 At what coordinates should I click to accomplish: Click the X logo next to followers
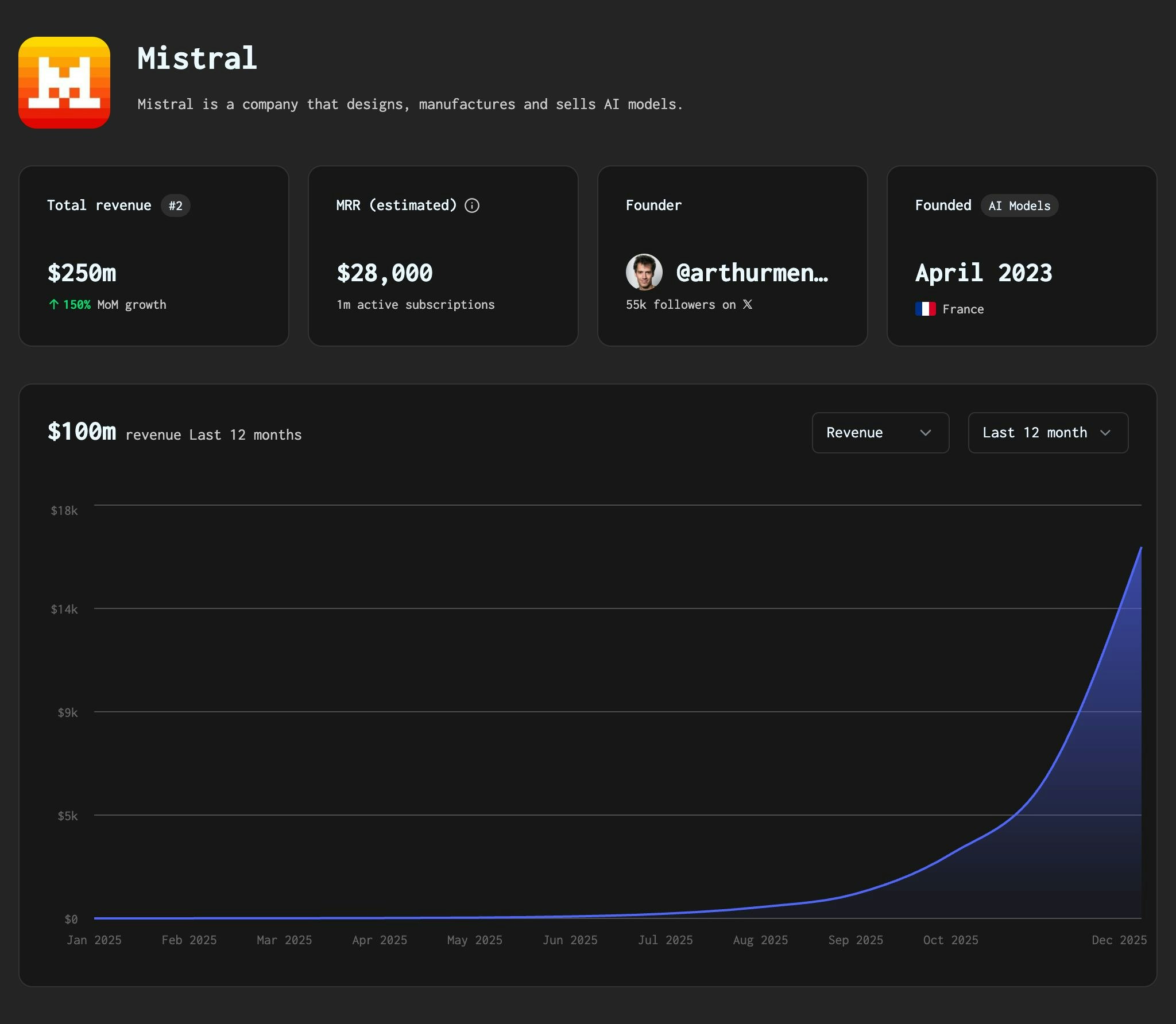[747, 305]
